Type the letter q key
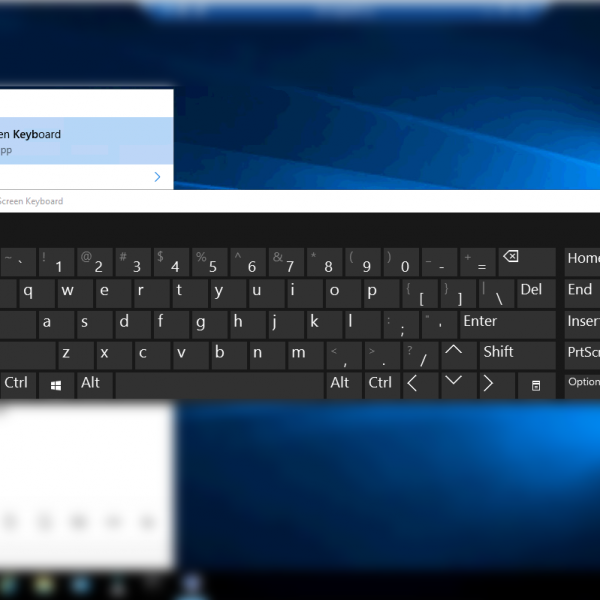 30,292
